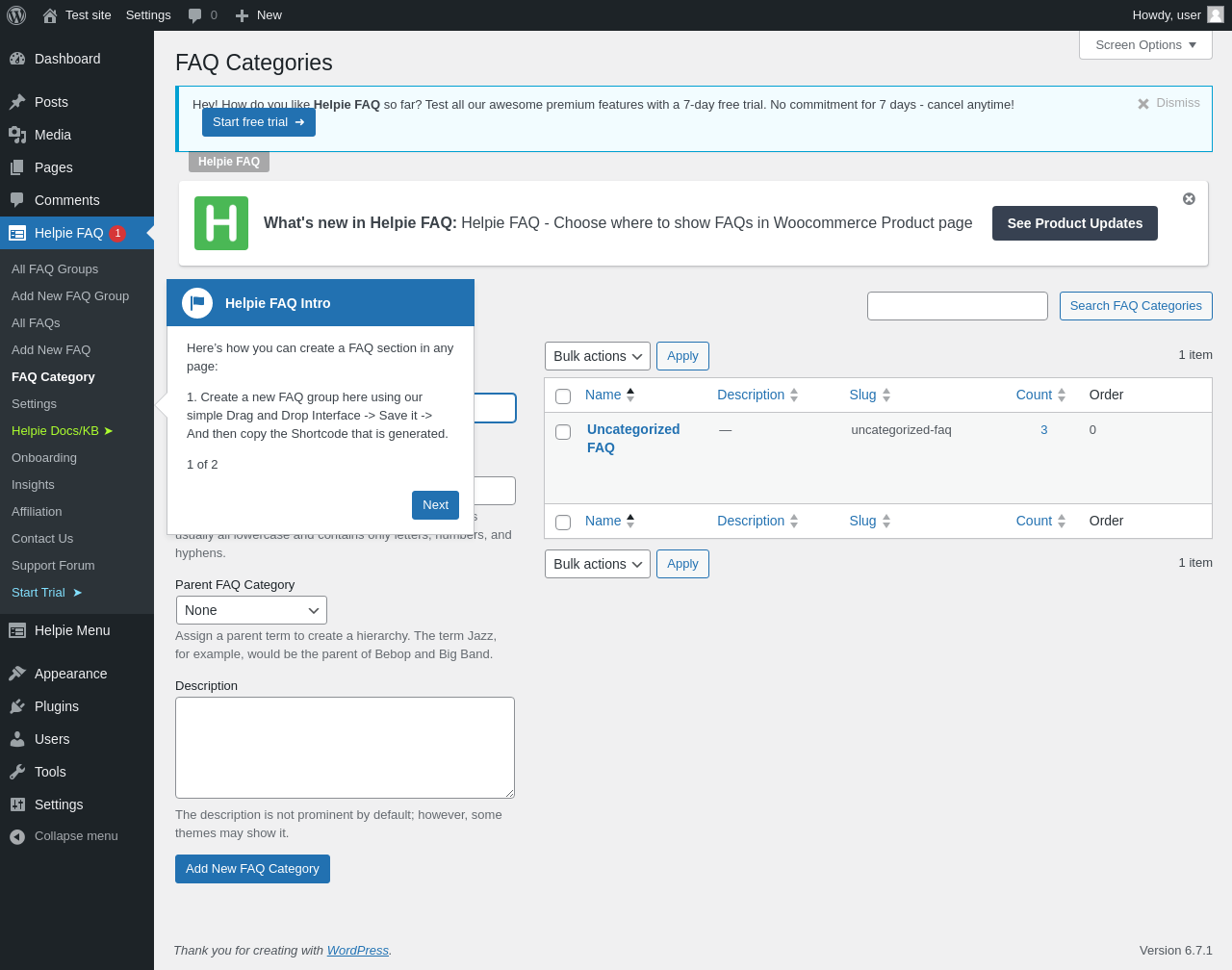
Task: Open Insights submenu item
Action: tap(33, 485)
